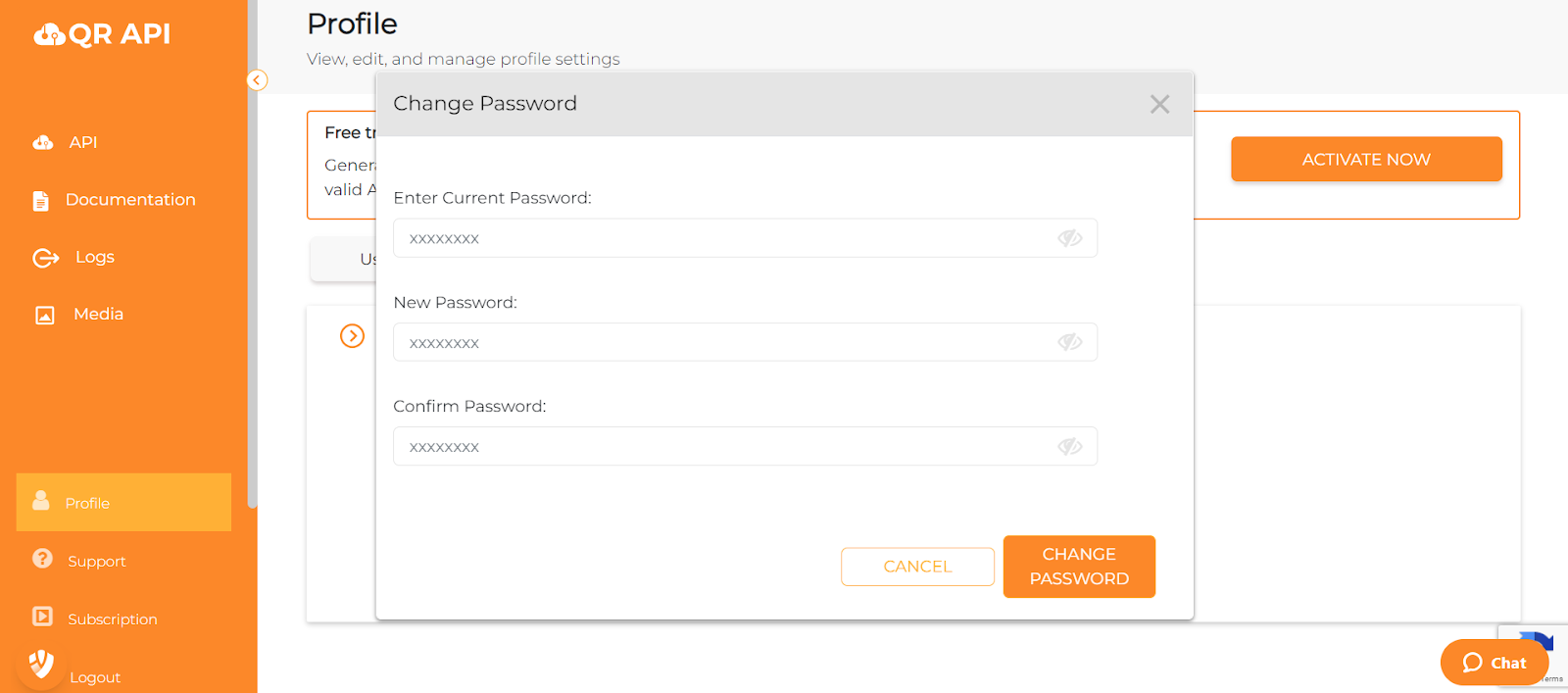The image size is (1568, 693).
Task: Select Profile in the sidebar menu
Action: (87, 502)
